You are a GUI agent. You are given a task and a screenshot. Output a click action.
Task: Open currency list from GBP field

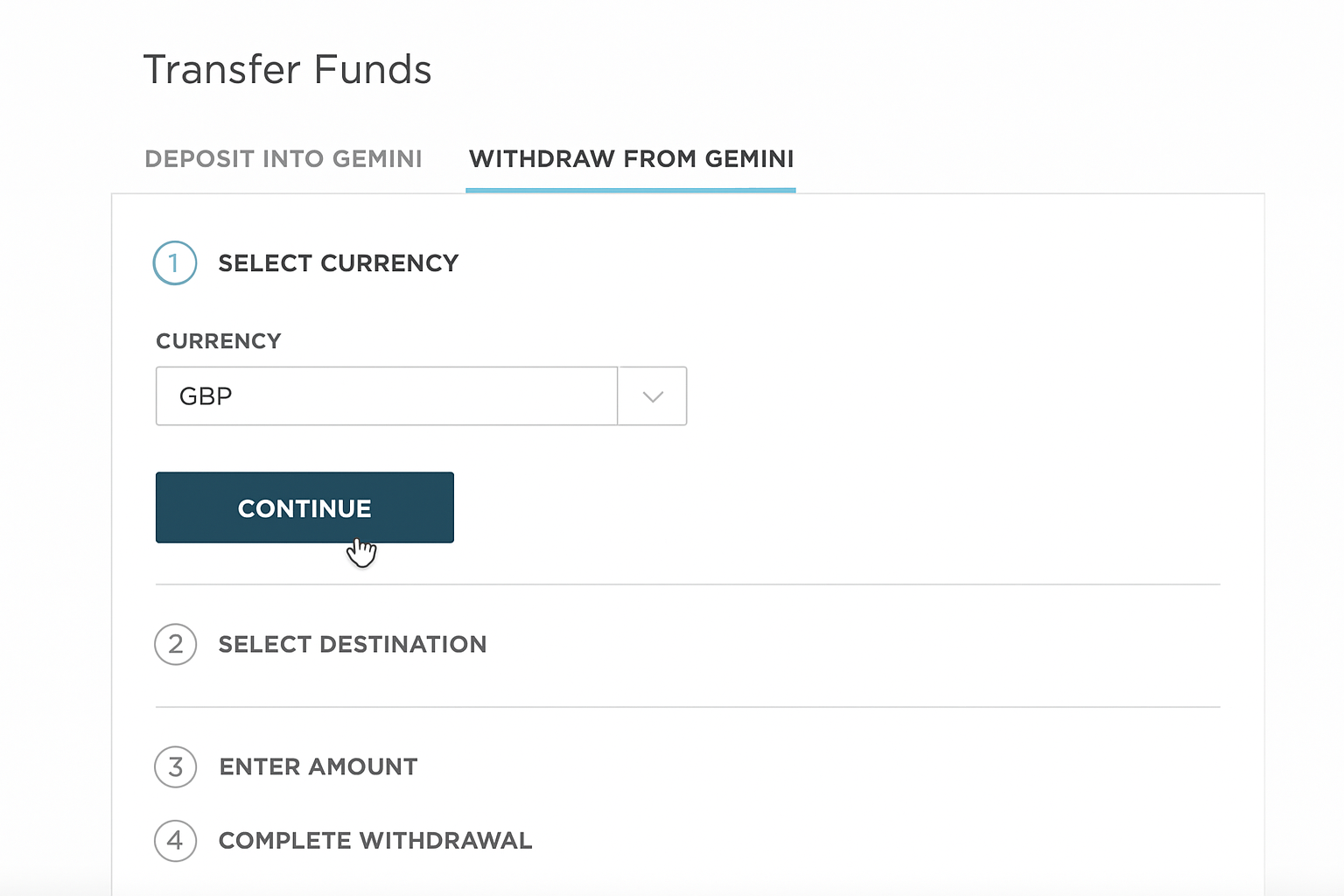click(652, 395)
